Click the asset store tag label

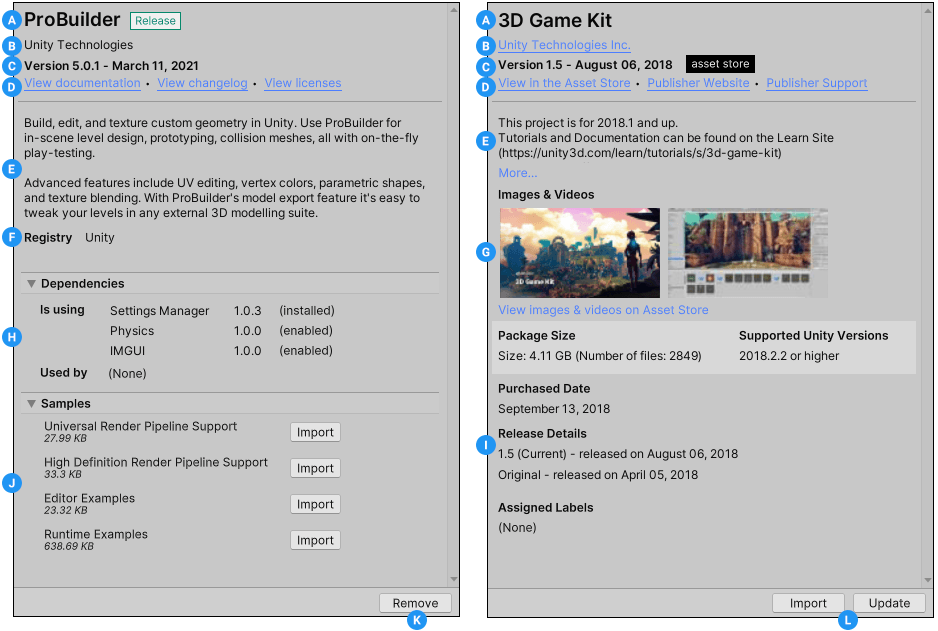tap(720, 64)
